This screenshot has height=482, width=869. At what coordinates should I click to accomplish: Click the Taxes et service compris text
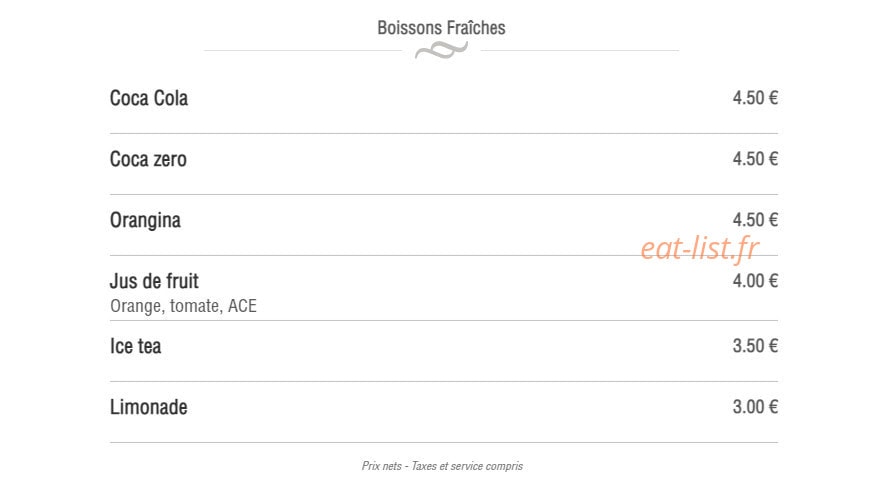(467, 466)
